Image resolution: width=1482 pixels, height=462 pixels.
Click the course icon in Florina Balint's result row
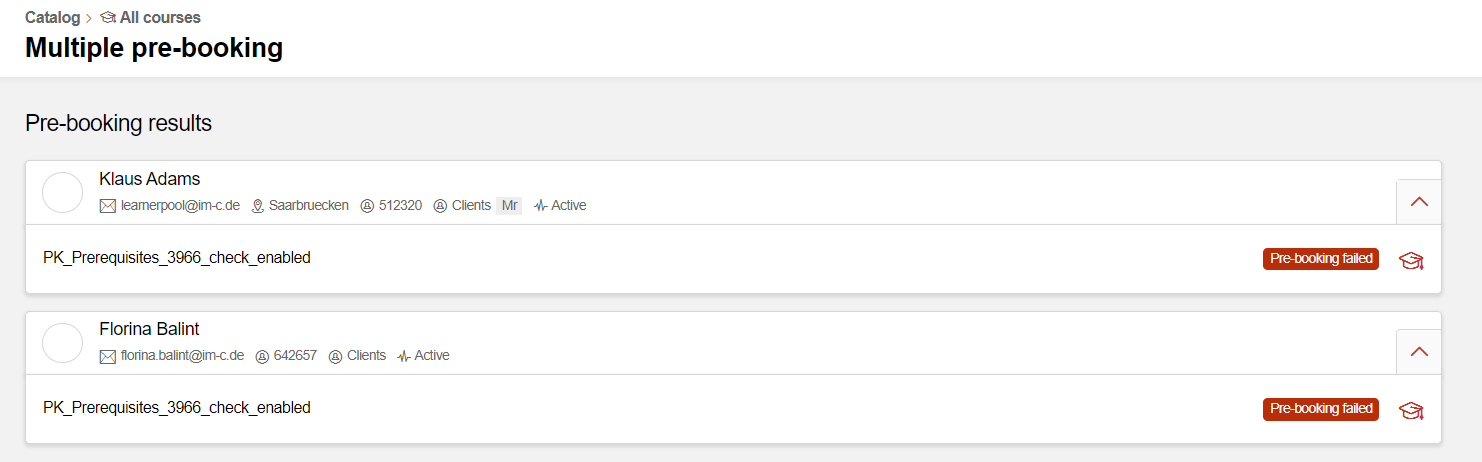click(x=1410, y=411)
